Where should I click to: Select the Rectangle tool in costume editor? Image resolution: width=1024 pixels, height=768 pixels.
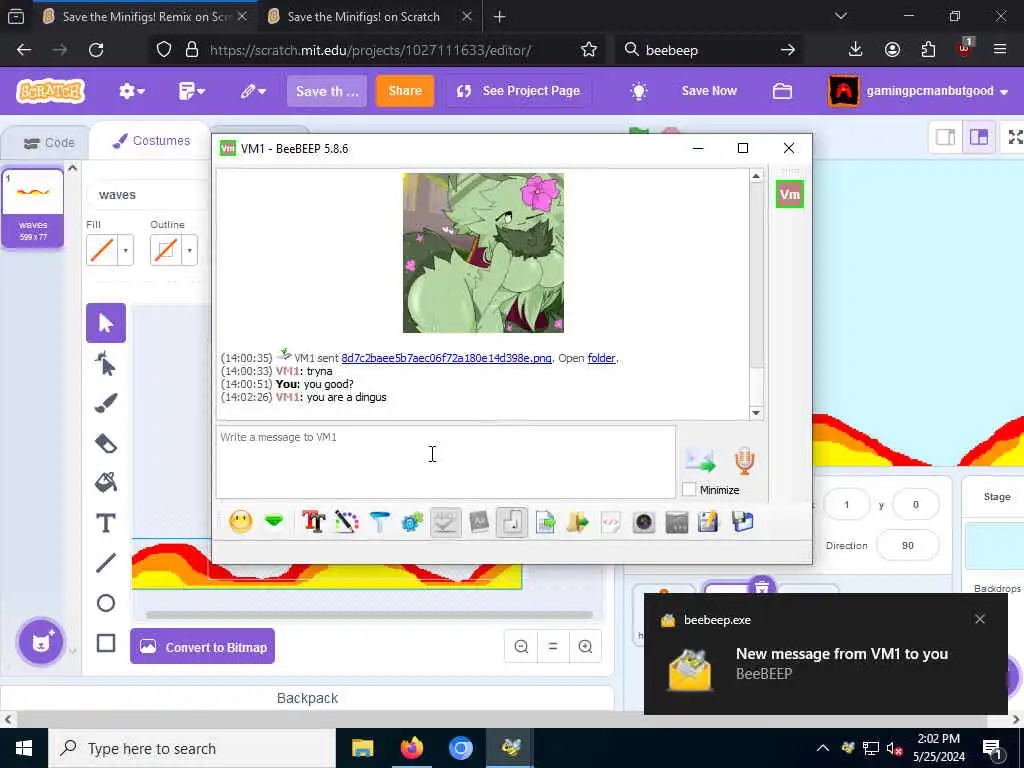pos(106,643)
